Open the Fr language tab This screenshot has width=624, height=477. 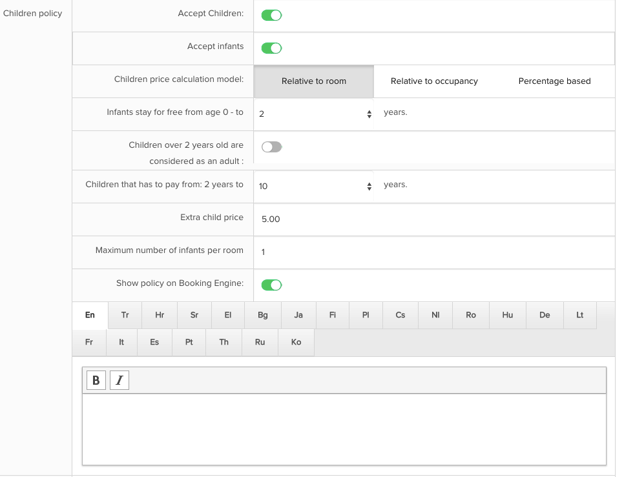tap(89, 342)
